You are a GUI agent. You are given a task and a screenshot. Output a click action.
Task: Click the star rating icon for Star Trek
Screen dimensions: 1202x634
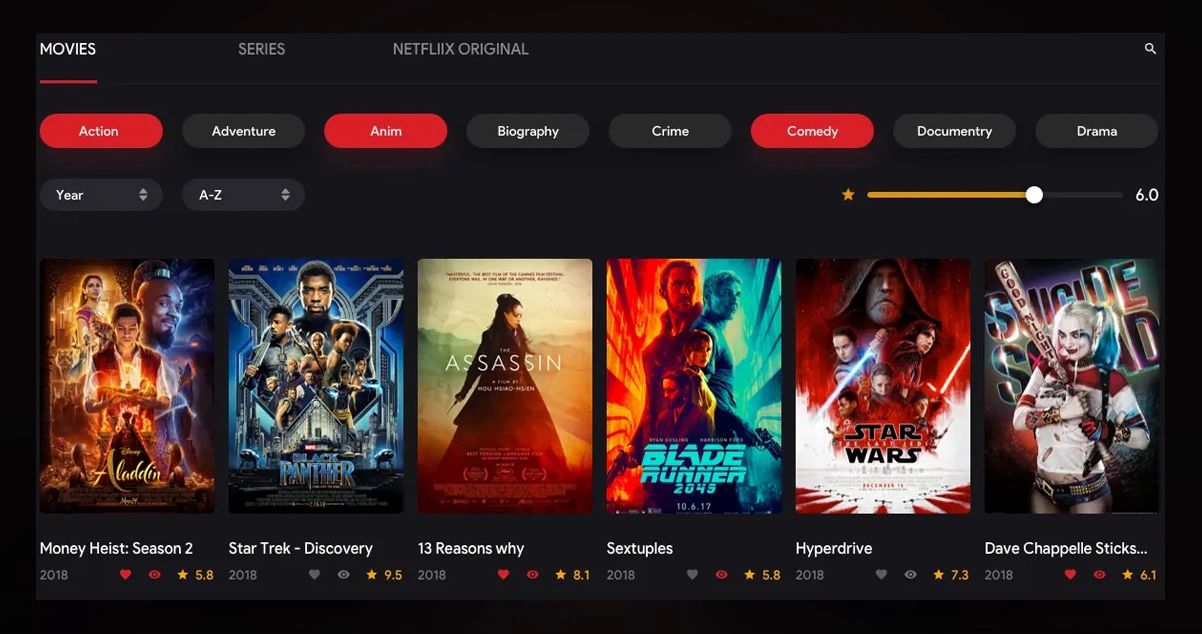tap(372, 575)
